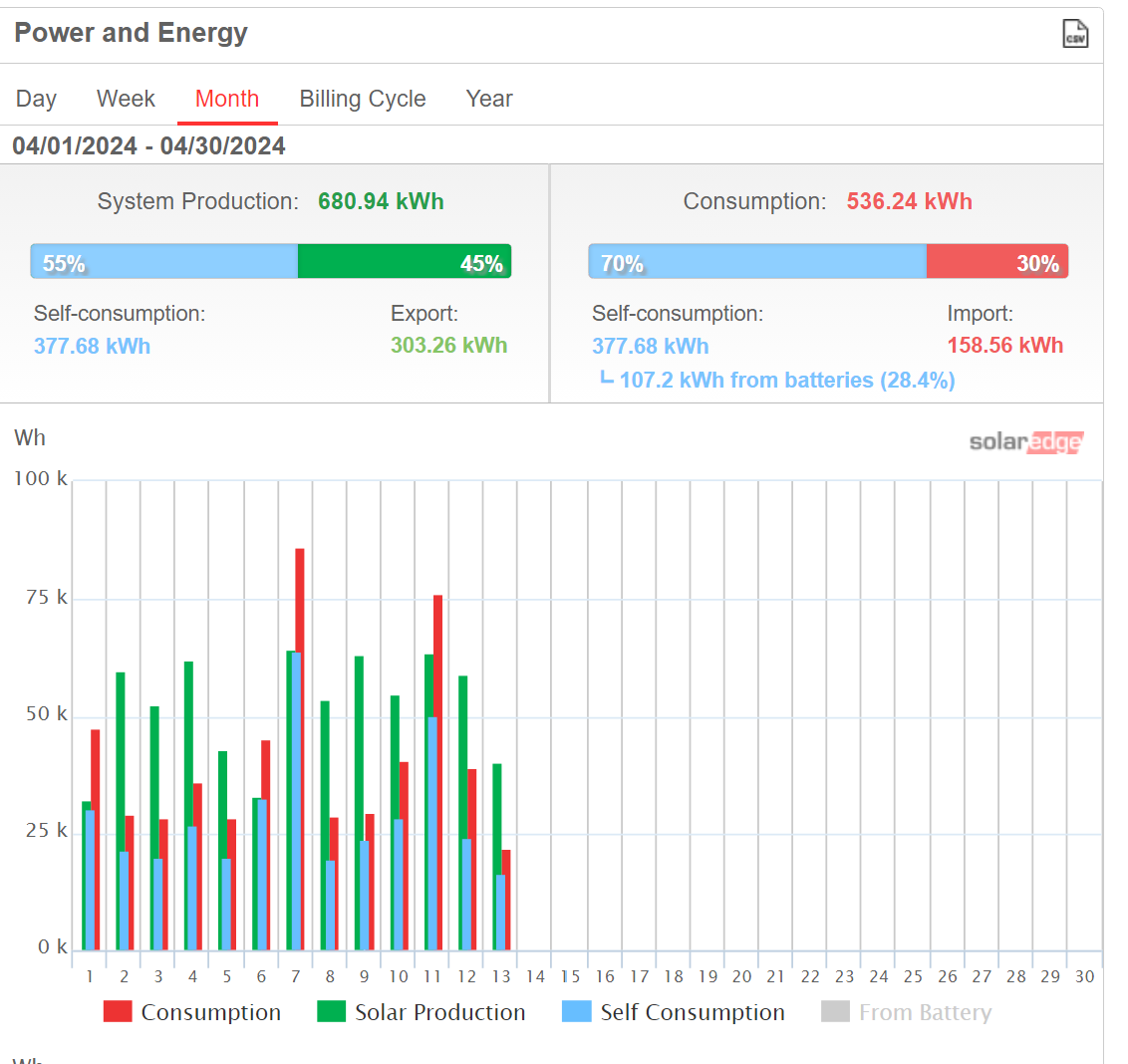Click the CSV export icon
The height and width of the screenshot is (1064, 1128).
[1075, 34]
